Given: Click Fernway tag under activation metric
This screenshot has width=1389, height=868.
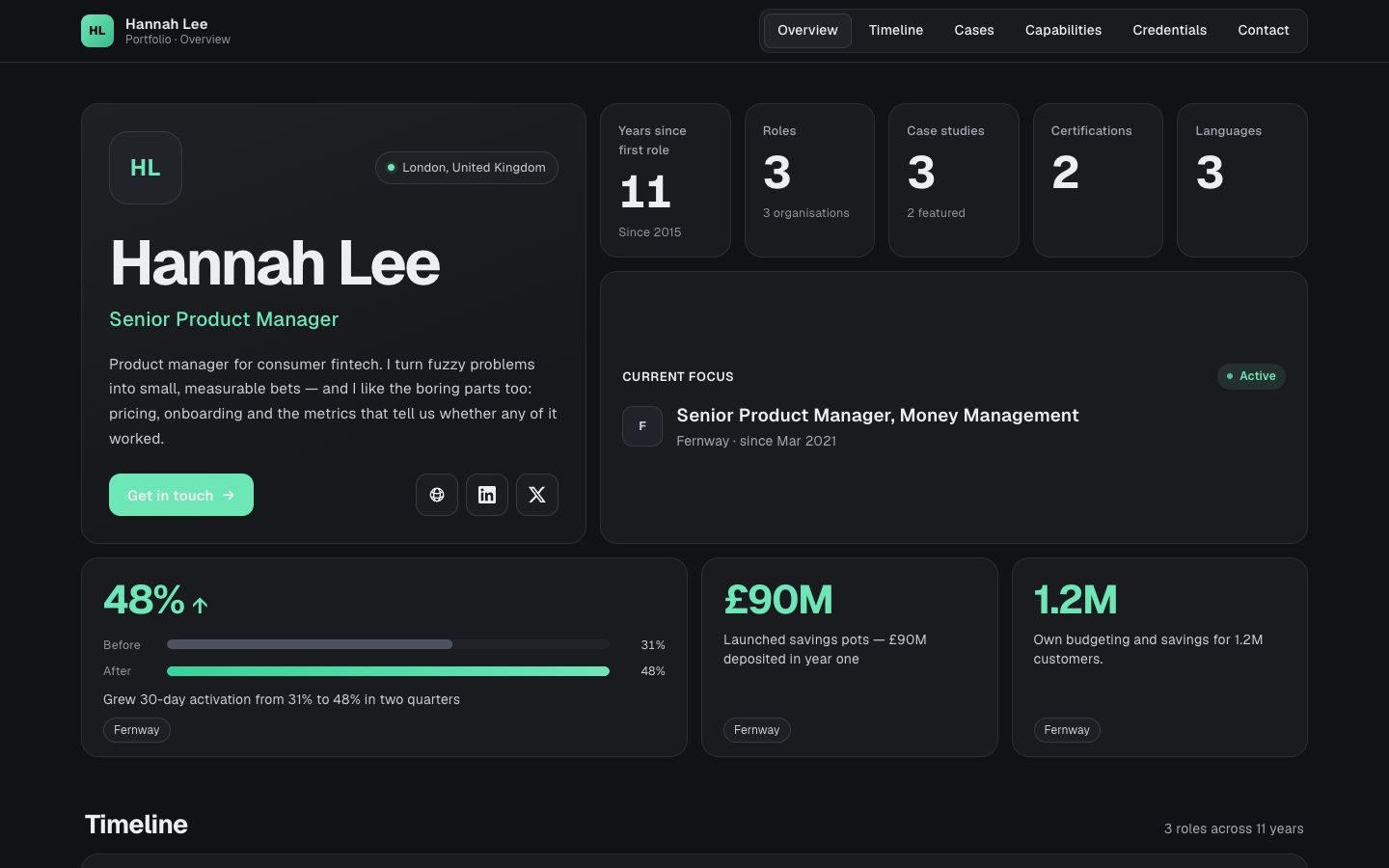Looking at the screenshot, I should tap(137, 730).
